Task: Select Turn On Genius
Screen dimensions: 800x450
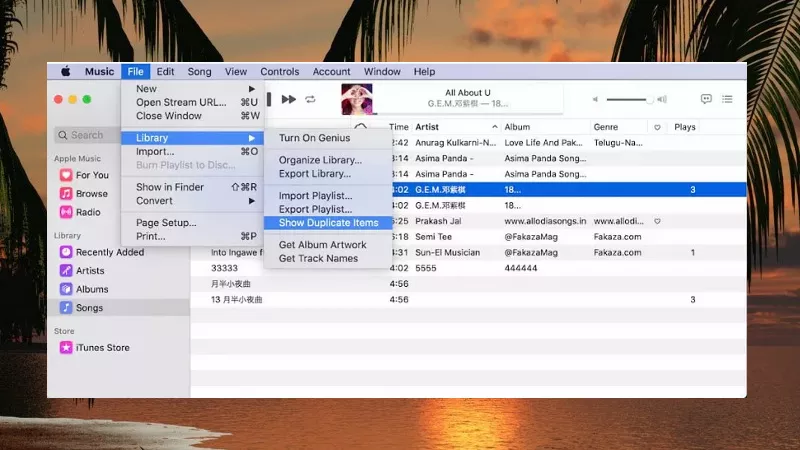Action: [328, 138]
